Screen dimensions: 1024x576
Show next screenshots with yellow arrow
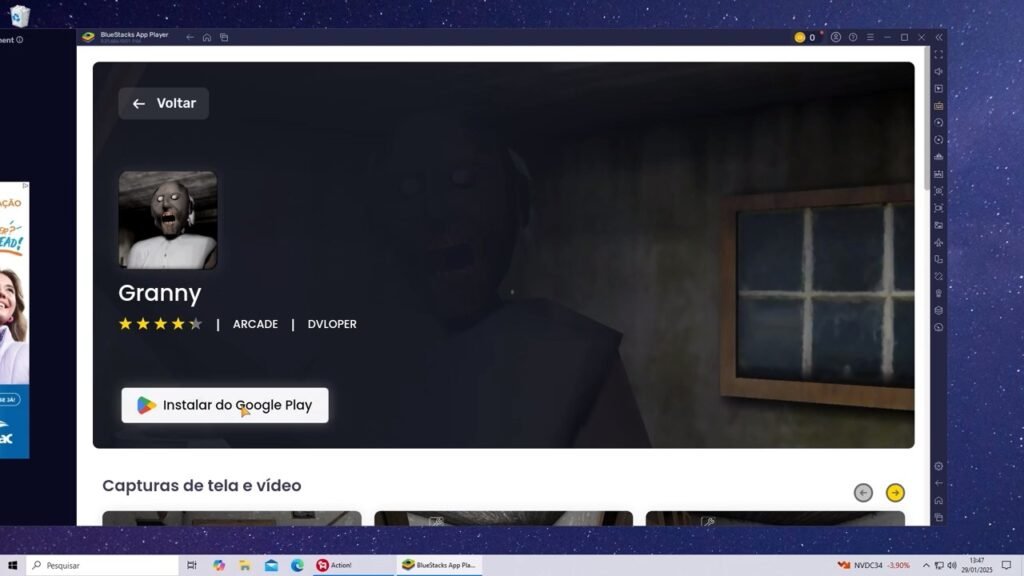click(895, 492)
